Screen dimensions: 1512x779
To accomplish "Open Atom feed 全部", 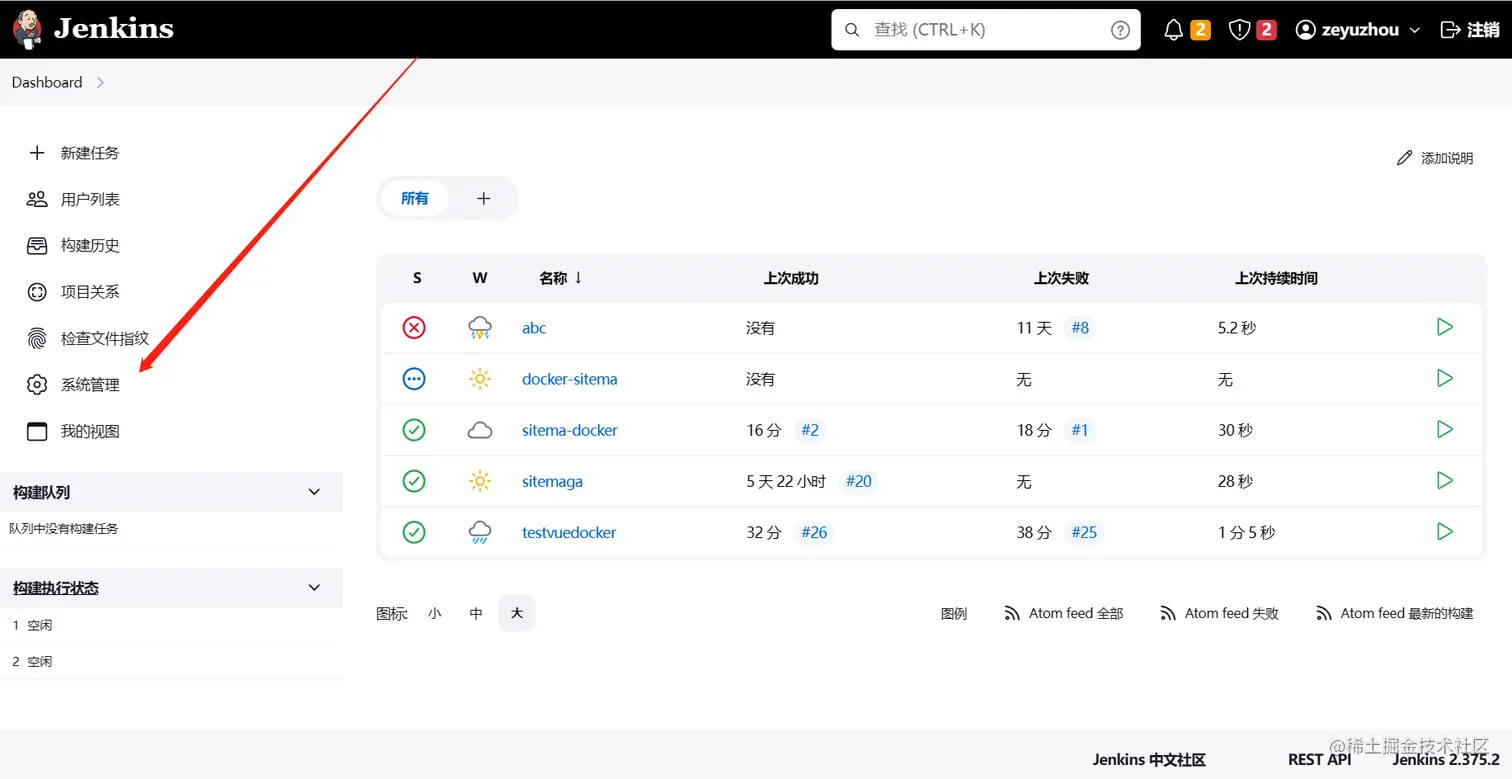I will [x=1064, y=613].
